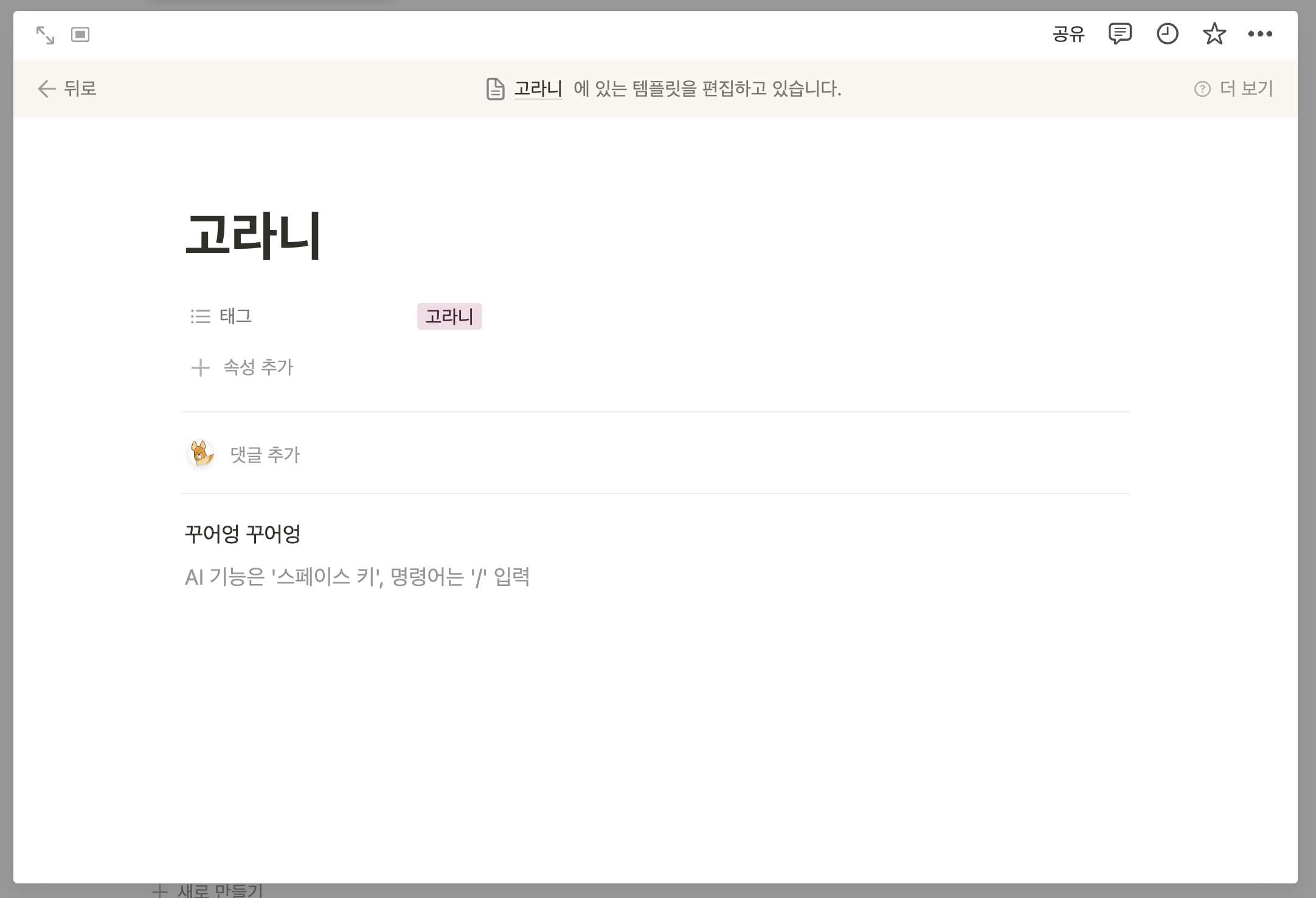Click the page document icon in banner
1316x898 pixels.
(495, 89)
